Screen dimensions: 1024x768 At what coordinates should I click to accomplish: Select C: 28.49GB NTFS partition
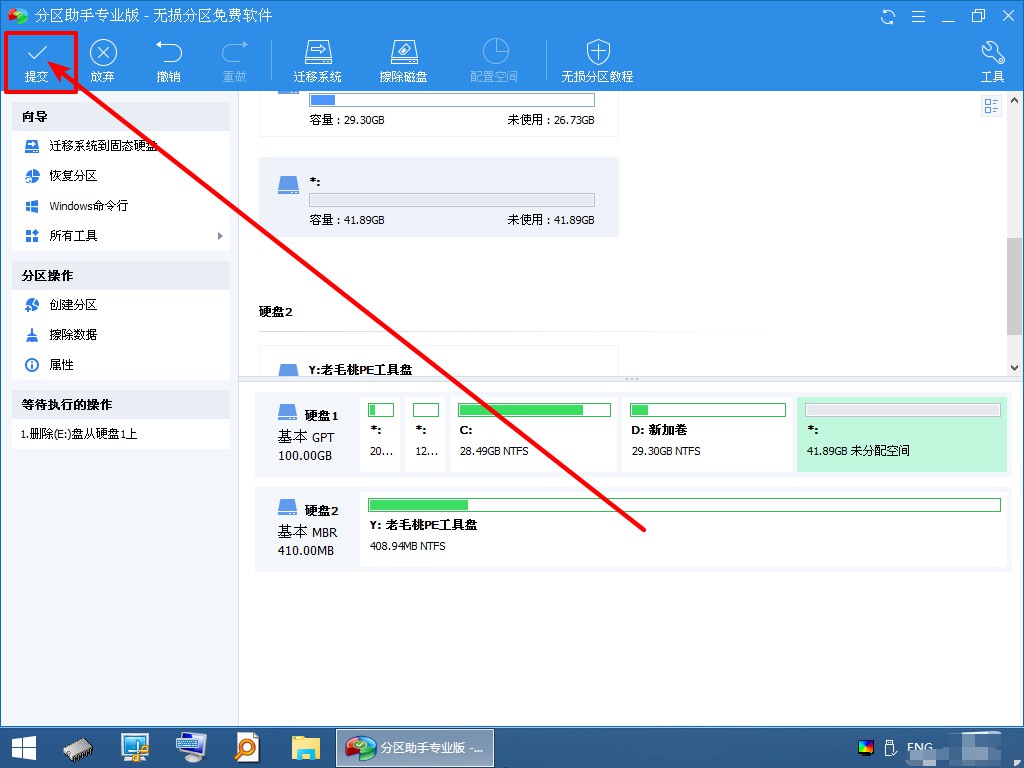point(534,434)
